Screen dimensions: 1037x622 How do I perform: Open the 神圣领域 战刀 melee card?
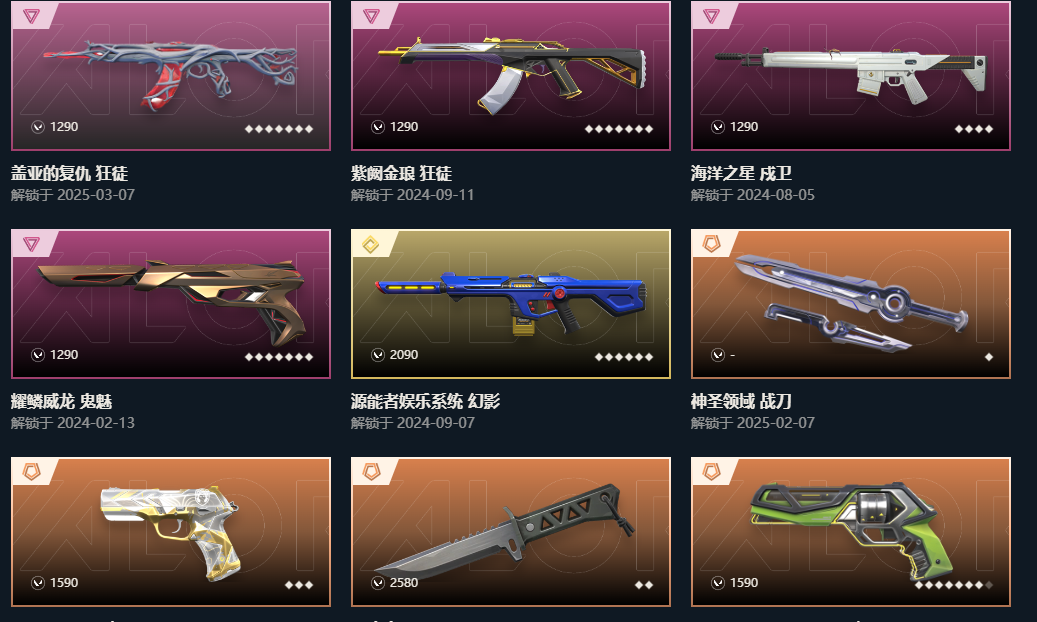pyautogui.click(x=850, y=304)
